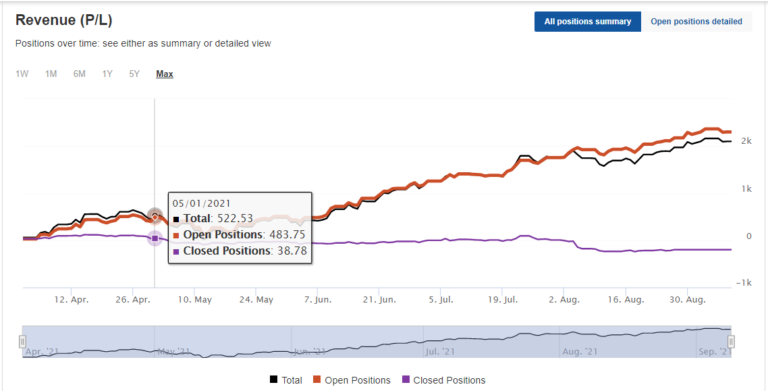Toggle the Total series in legend
The image size is (768, 391).
[x=286, y=380]
